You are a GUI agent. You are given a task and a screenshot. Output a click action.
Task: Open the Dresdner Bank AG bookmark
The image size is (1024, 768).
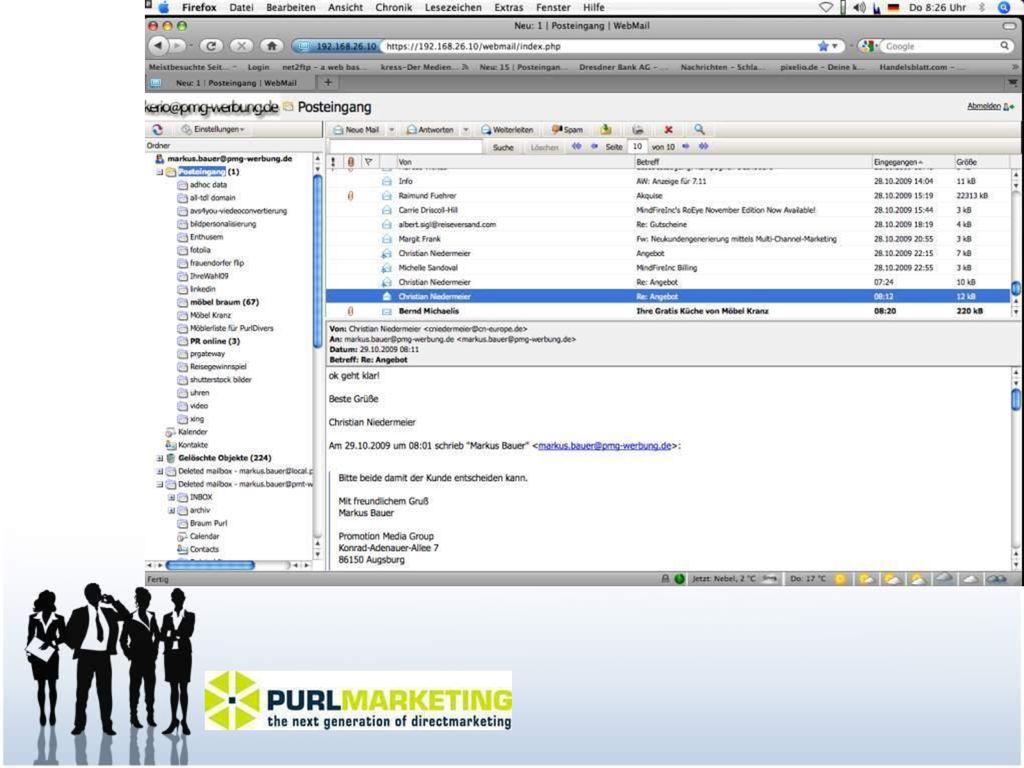pyautogui.click(x=622, y=67)
